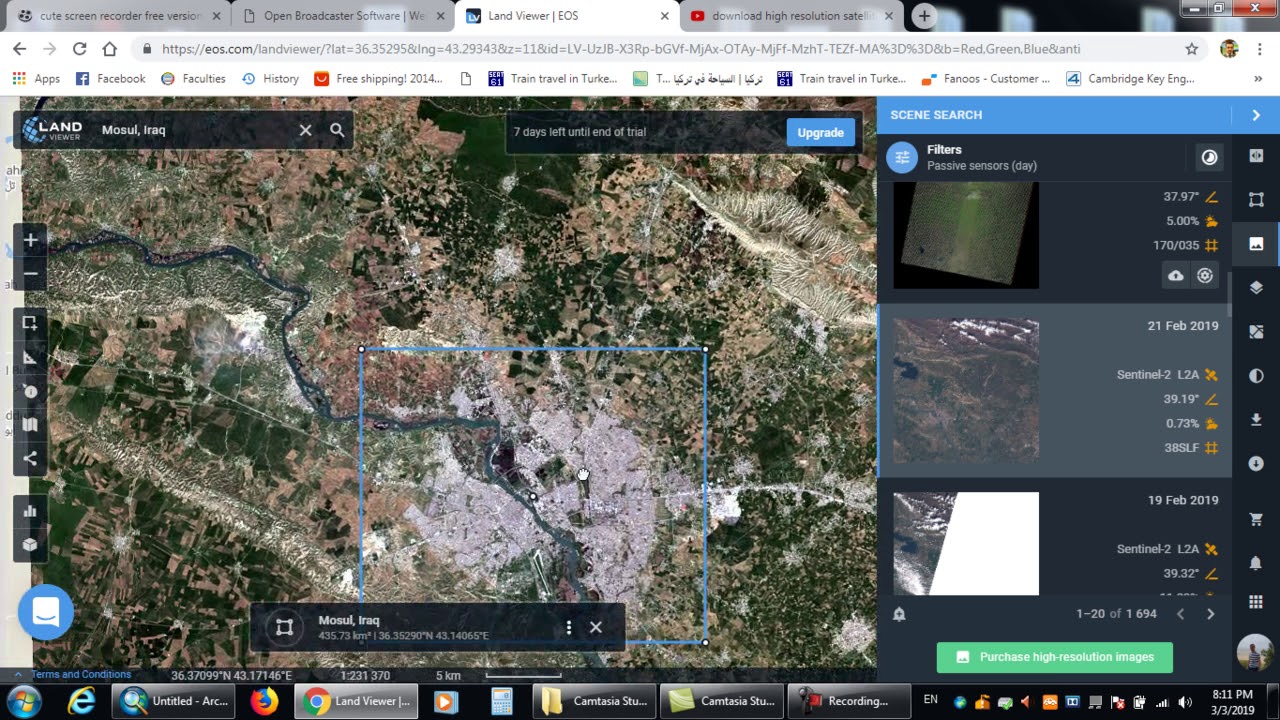Open the comparison slider tool in sidebar
Screen dimensions: 1280x720
(x=1256, y=156)
